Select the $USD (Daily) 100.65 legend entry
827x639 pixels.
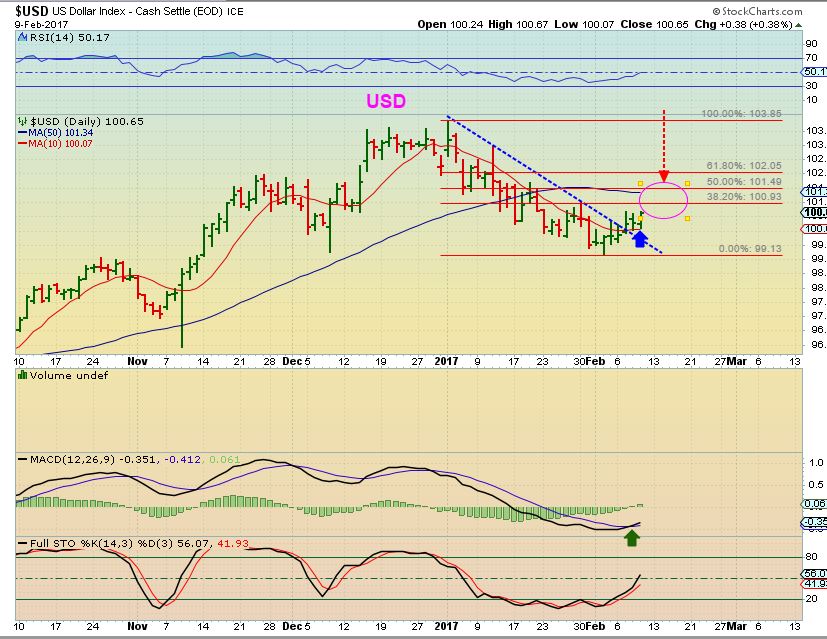(86, 121)
